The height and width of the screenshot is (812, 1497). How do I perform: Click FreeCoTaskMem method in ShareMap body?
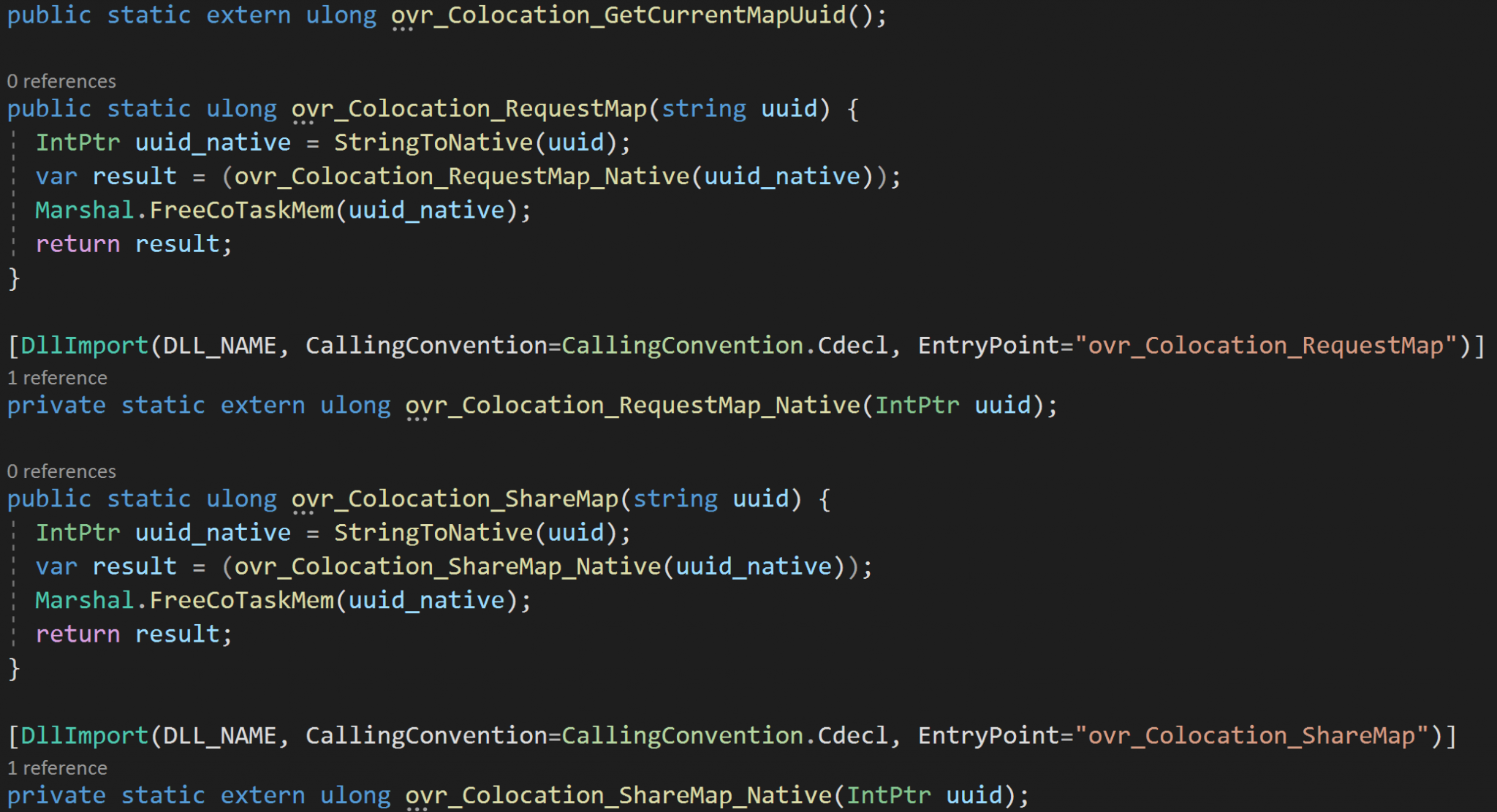pyautogui.click(x=241, y=601)
